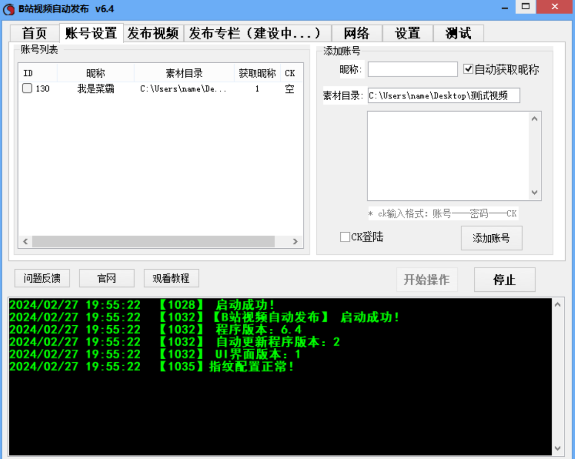Click the app icon in title bar
The image size is (575, 459).
[x=8, y=9]
